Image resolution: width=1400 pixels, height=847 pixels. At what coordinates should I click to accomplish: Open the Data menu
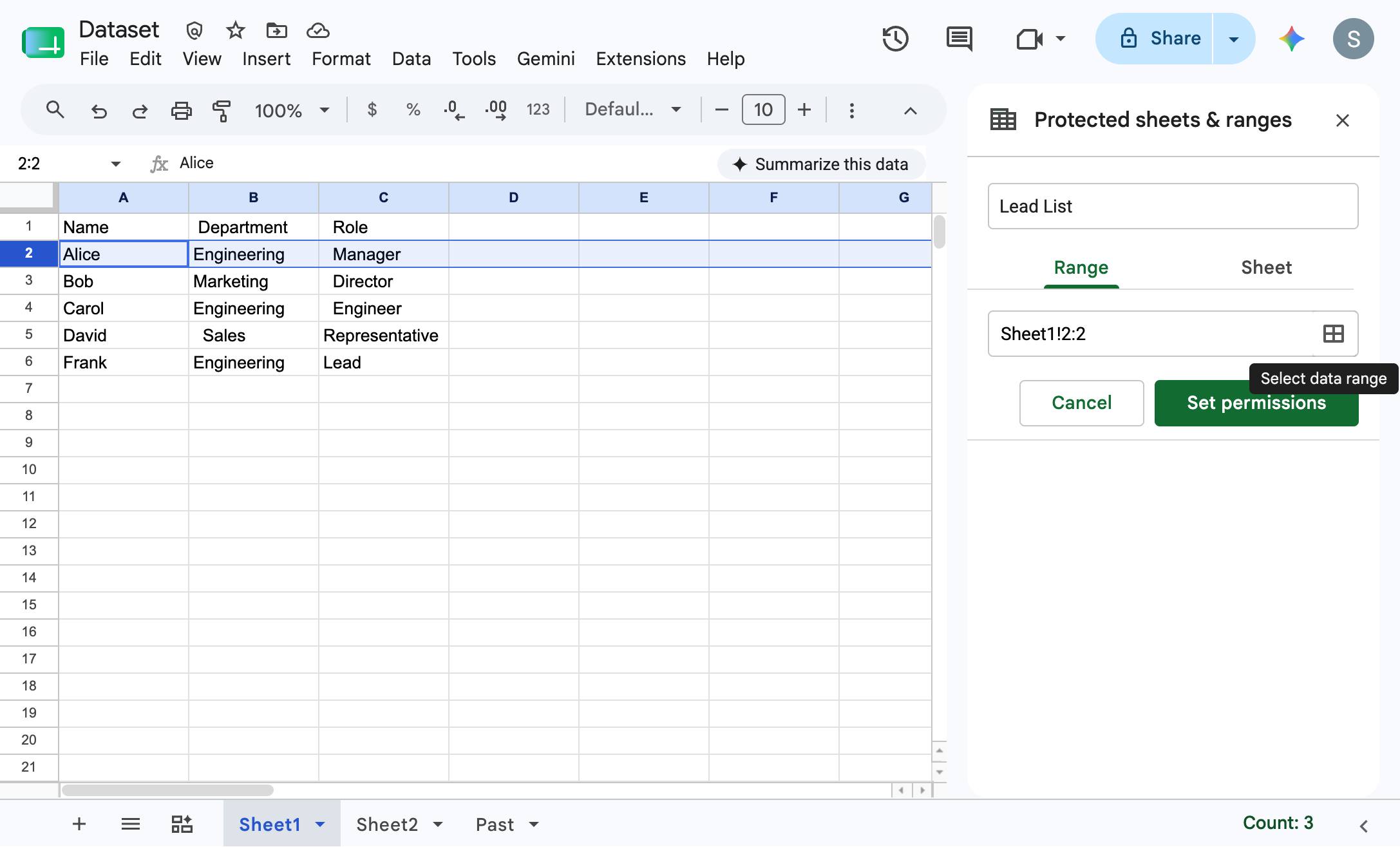pos(411,59)
